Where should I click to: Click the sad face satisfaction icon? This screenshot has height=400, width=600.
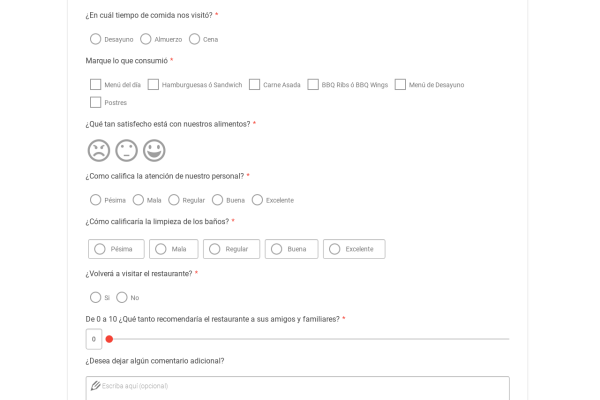(98, 150)
